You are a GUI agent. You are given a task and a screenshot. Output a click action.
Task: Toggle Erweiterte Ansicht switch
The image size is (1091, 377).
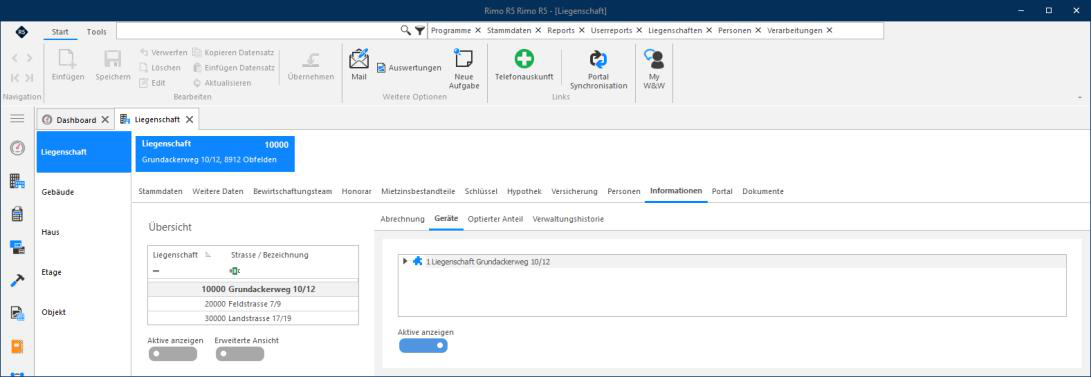239,354
